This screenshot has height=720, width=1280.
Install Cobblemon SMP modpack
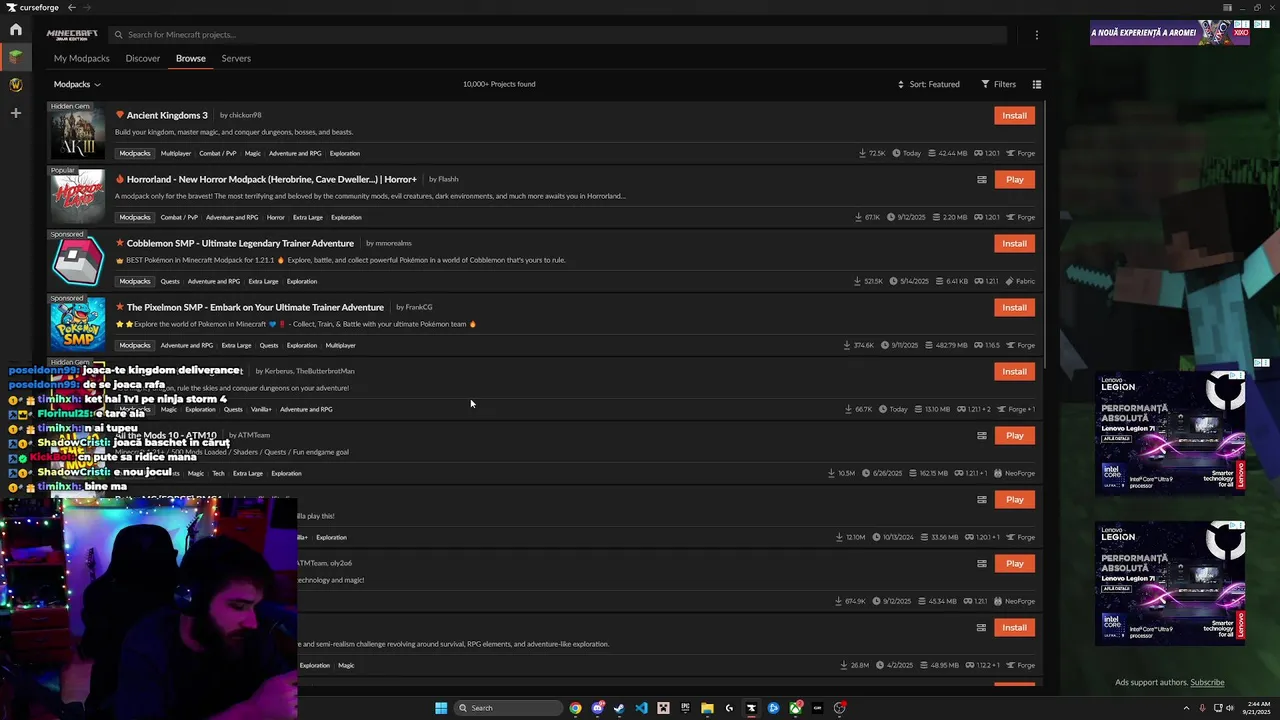[1014, 244]
